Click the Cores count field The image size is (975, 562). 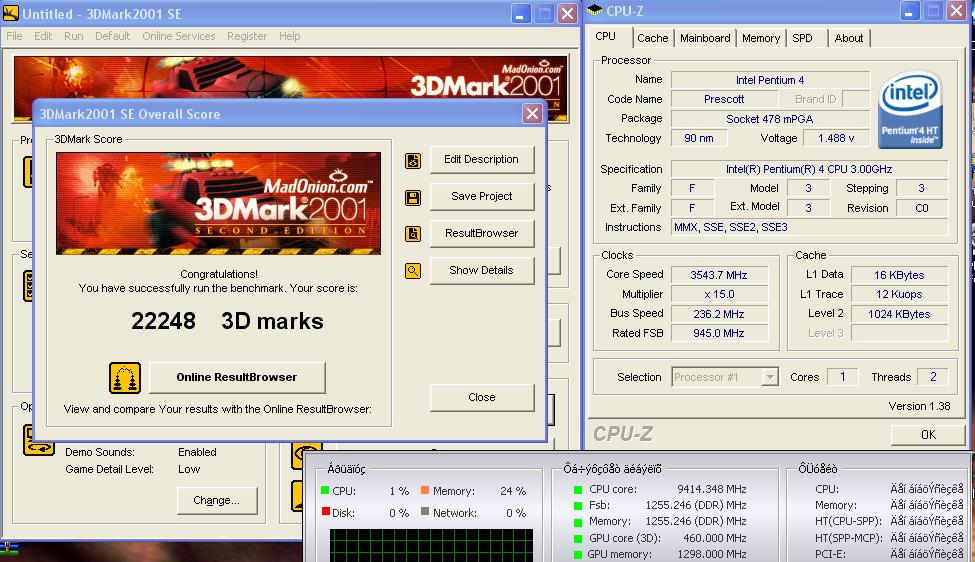pos(843,377)
